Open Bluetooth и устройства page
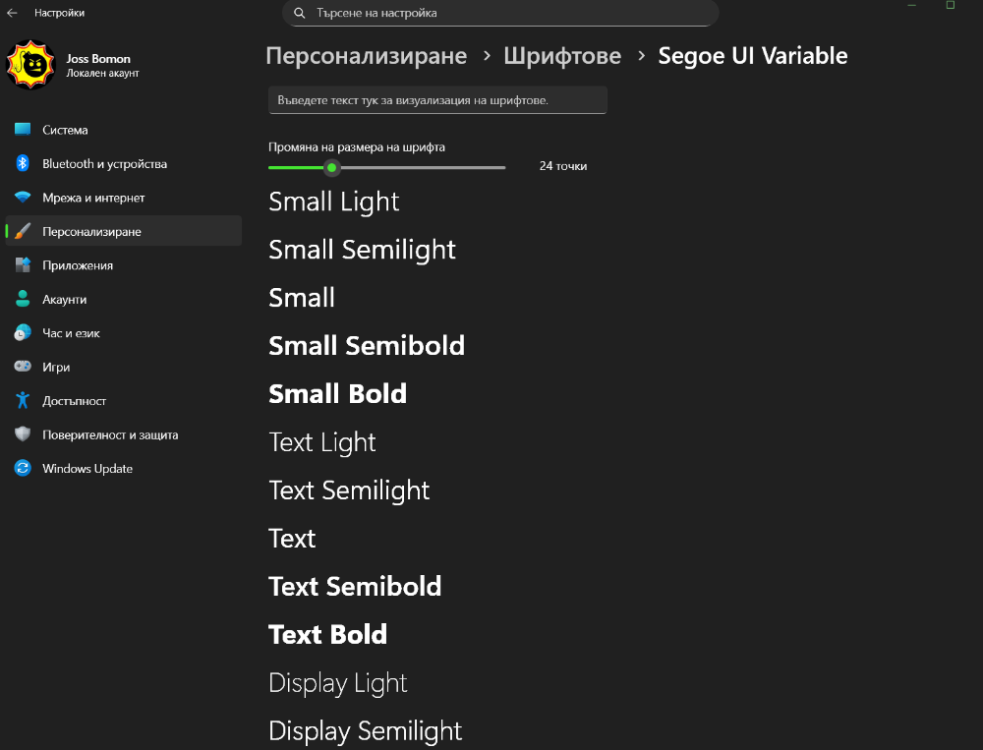The width and height of the screenshot is (983, 750). coord(124,164)
